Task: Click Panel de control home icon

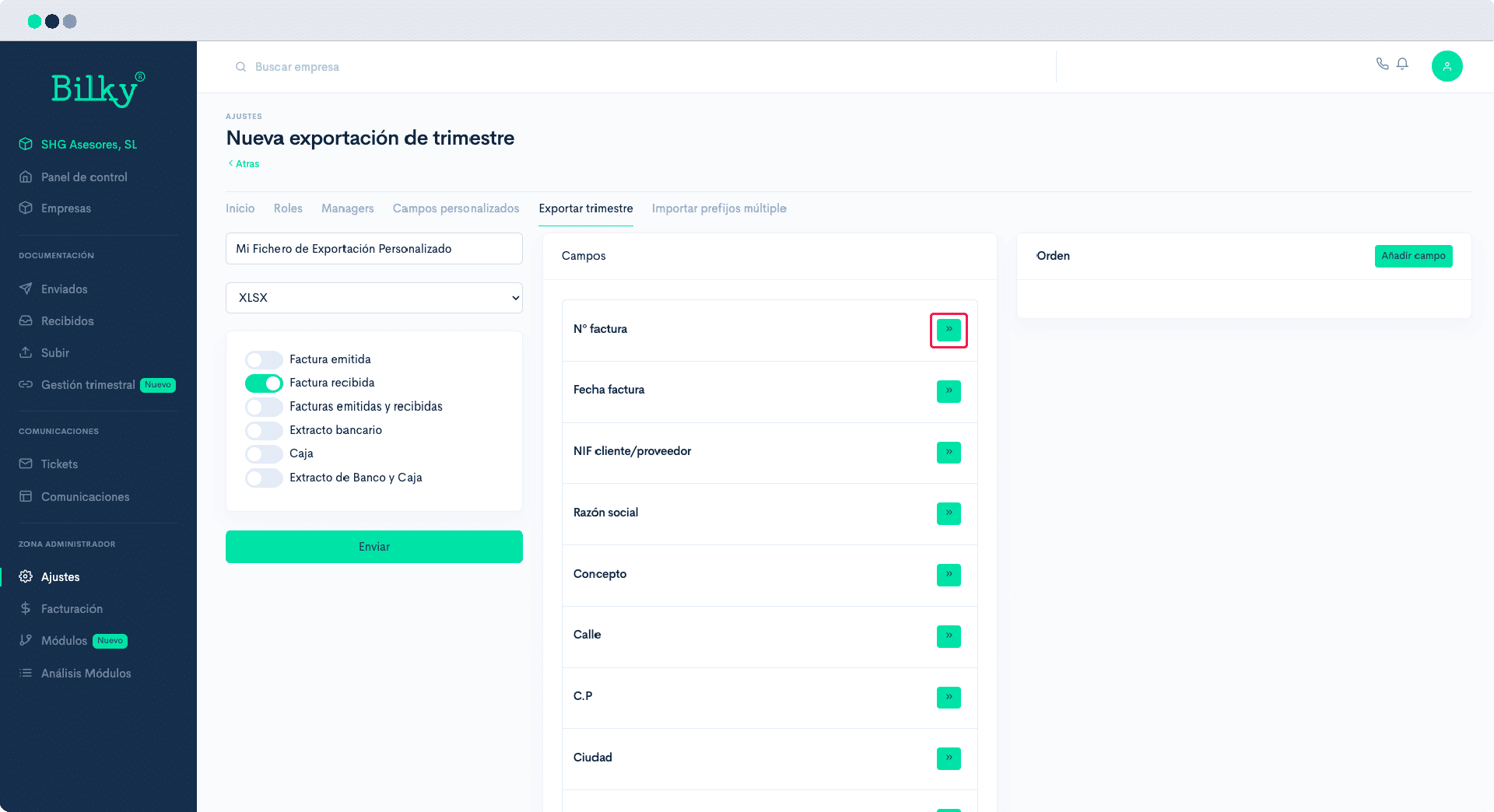Action: pos(26,177)
